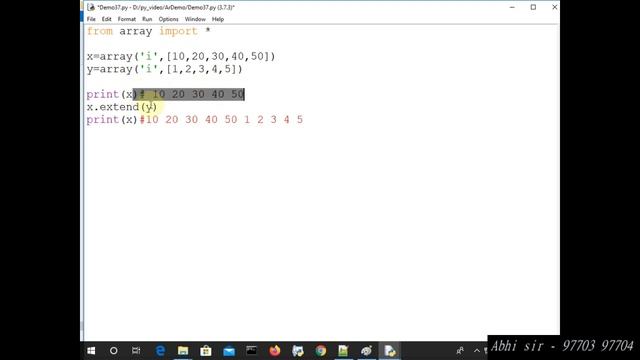Launch Google Chrome from the taskbar
This screenshot has width=640, height=360.
pos(321,351)
